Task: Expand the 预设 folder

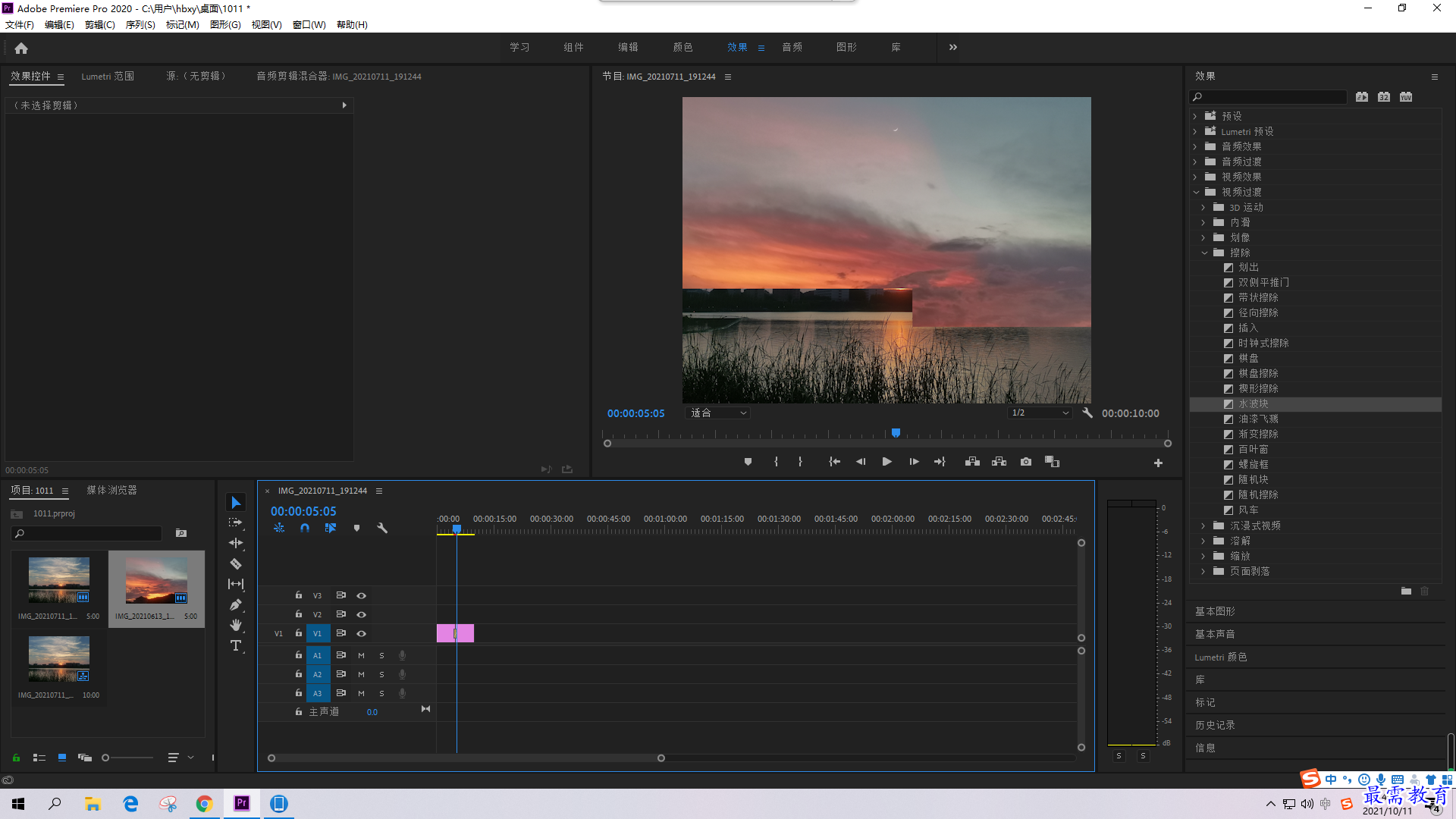Action: point(1196,116)
